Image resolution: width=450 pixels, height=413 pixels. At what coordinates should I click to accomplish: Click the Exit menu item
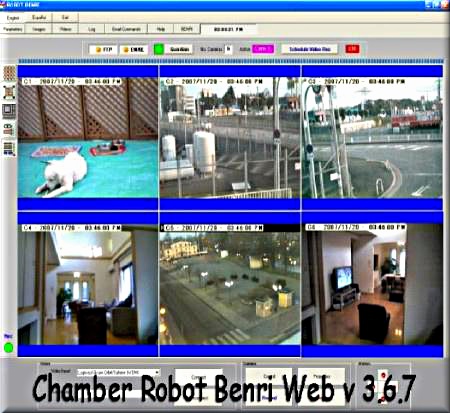[x=65, y=18]
